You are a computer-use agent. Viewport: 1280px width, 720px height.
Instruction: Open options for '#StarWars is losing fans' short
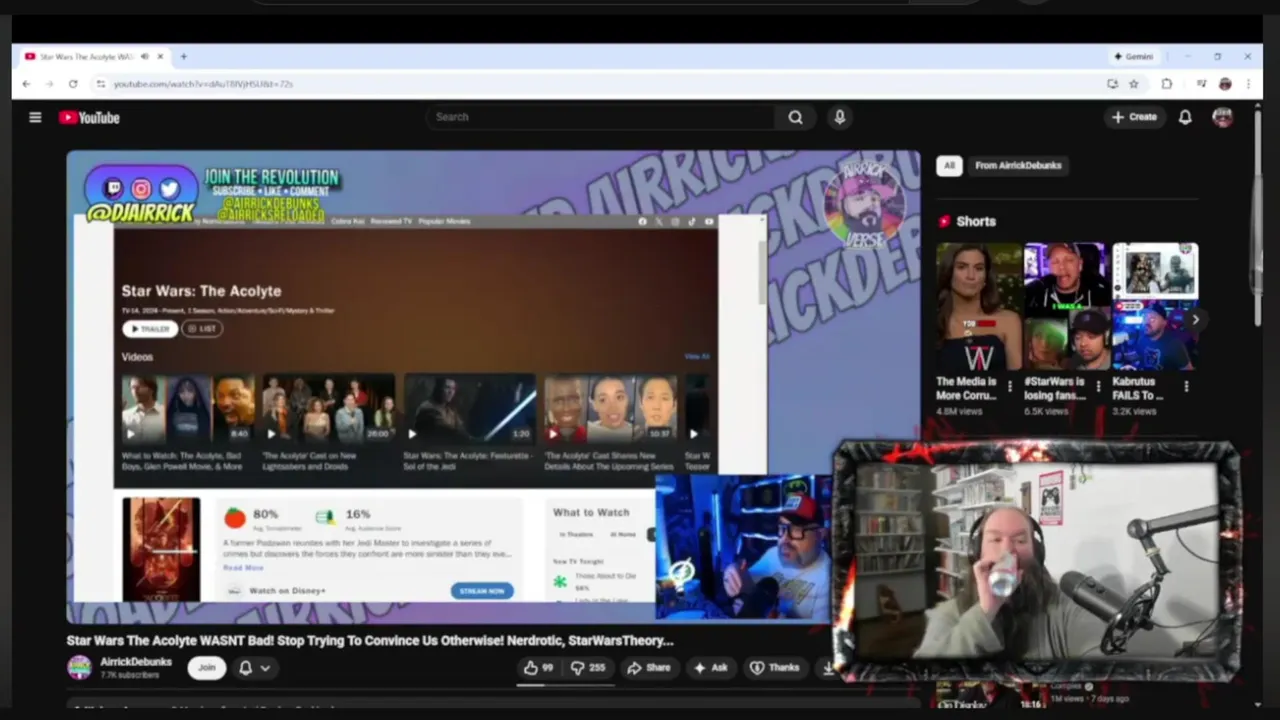(1098, 386)
